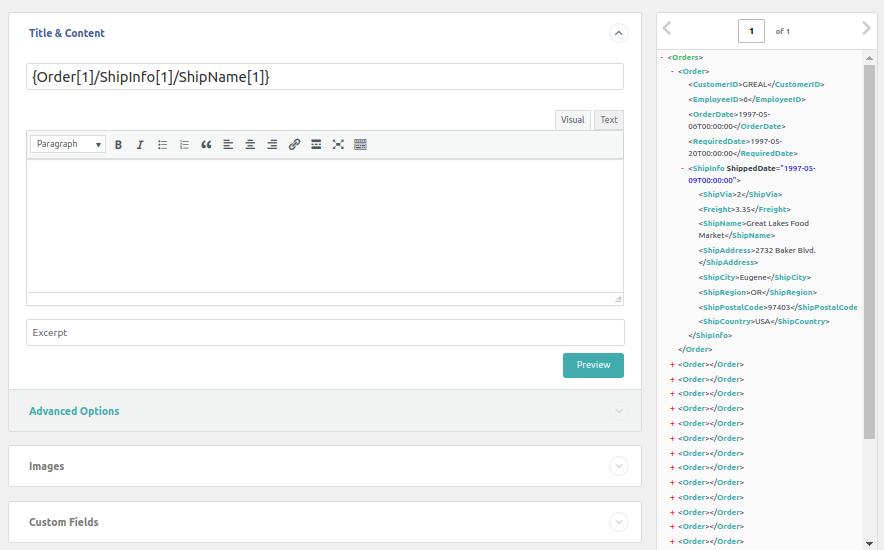Image resolution: width=884 pixels, height=550 pixels.
Task: Expand the first collapsed Order node
Action: pyautogui.click(x=673, y=365)
